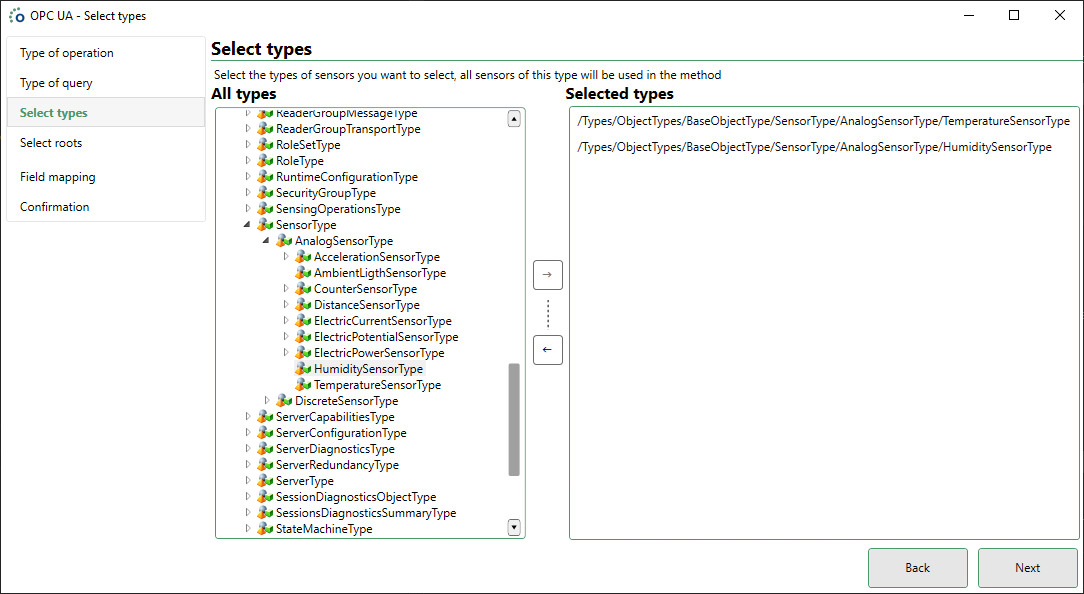Click the HumiditySensorType icon

pyautogui.click(x=302, y=368)
